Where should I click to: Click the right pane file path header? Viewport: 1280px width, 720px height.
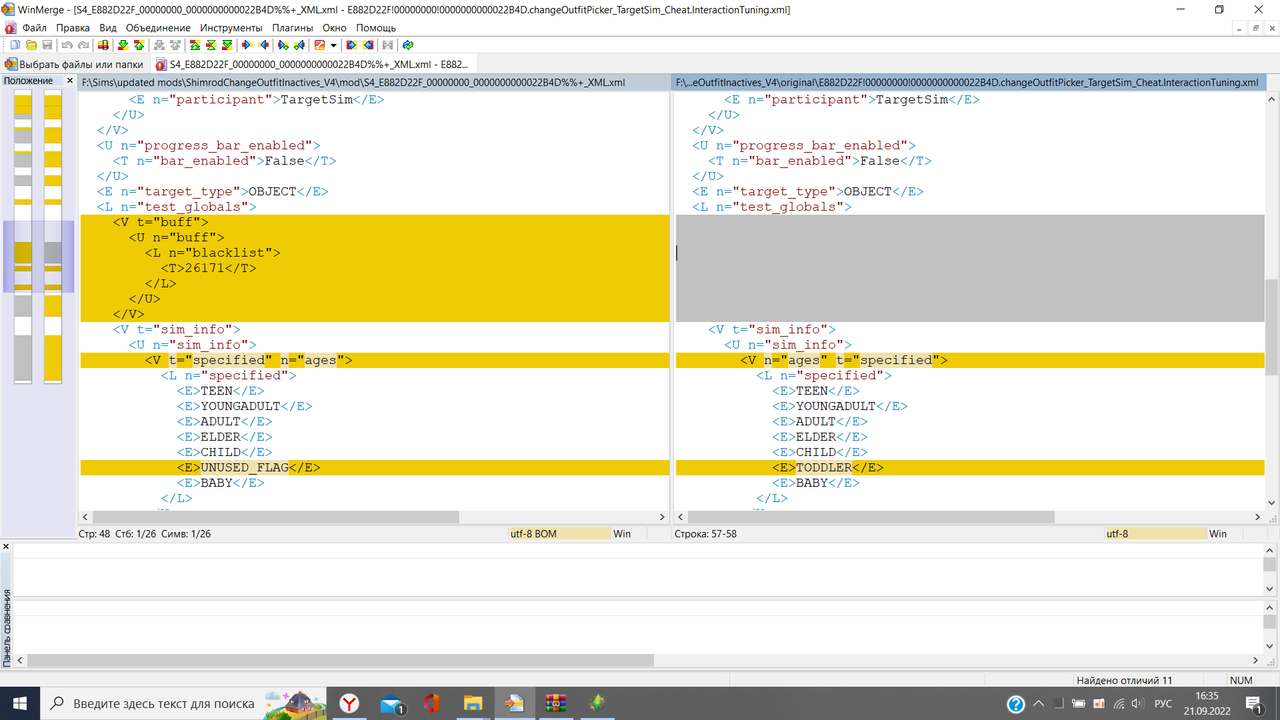coord(968,82)
